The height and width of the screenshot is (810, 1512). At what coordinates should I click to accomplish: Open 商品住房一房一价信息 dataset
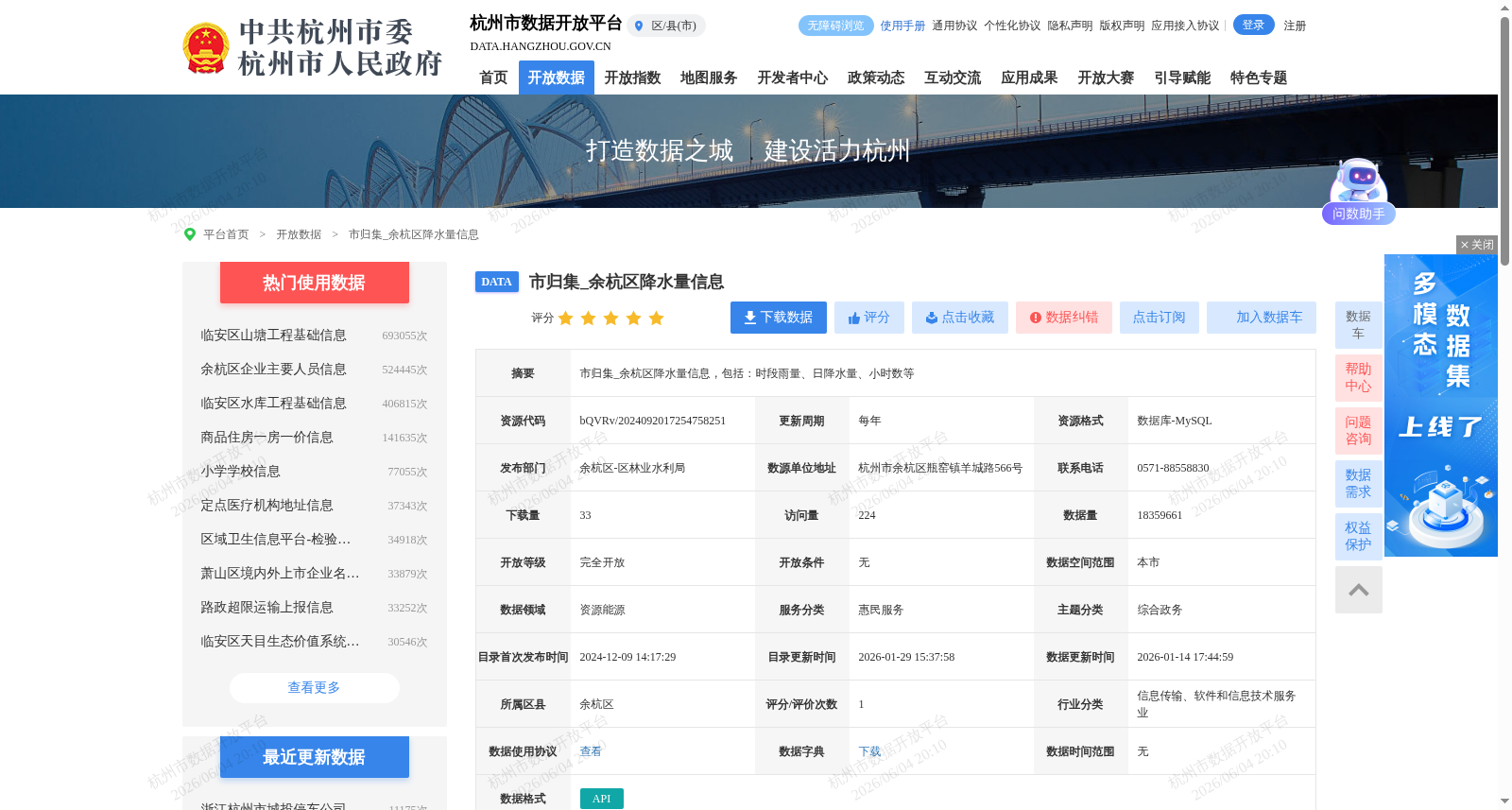tap(266, 438)
